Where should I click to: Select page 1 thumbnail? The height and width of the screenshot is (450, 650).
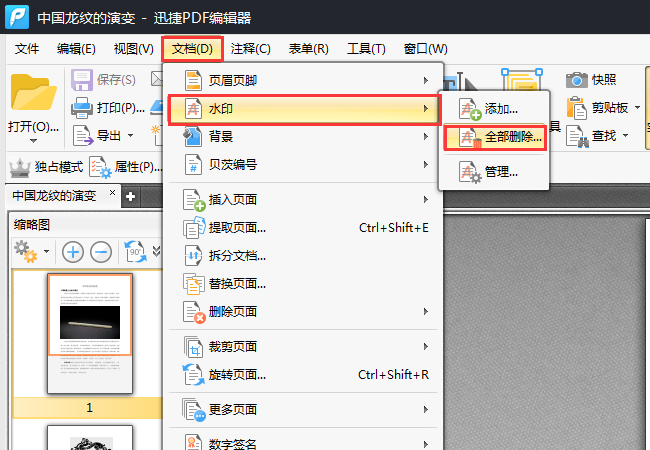90,334
